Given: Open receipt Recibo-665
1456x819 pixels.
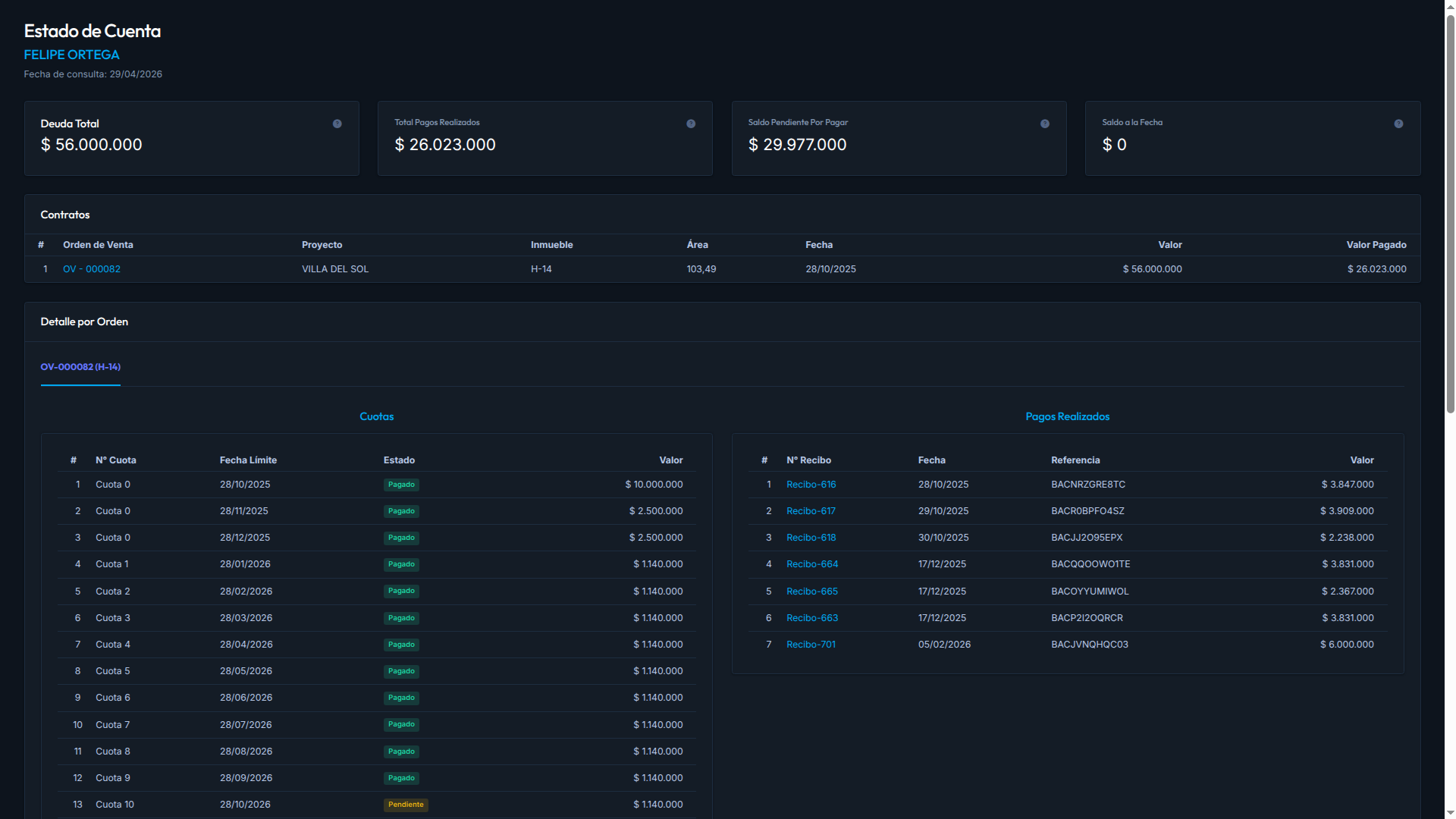Looking at the screenshot, I should [812, 591].
